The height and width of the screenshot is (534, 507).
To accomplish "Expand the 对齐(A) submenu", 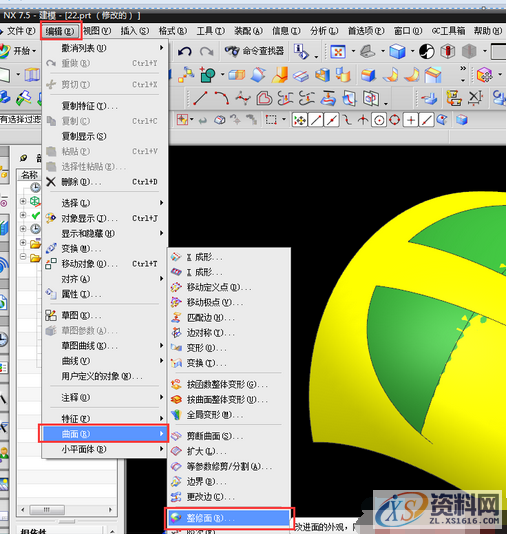I will (x=105, y=279).
